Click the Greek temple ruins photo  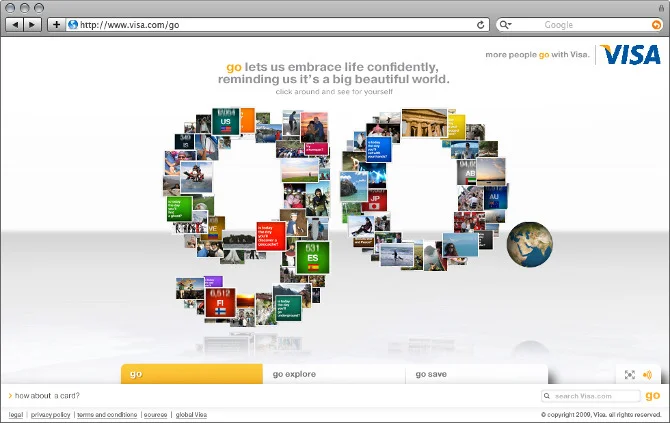click(424, 123)
